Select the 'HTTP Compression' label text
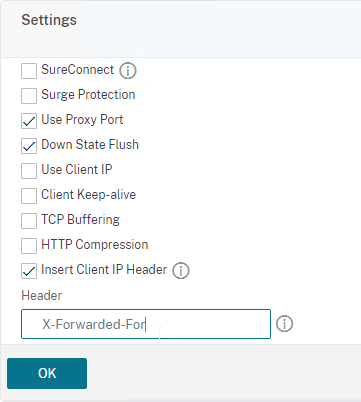The width and height of the screenshot is (361, 402). [95, 245]
